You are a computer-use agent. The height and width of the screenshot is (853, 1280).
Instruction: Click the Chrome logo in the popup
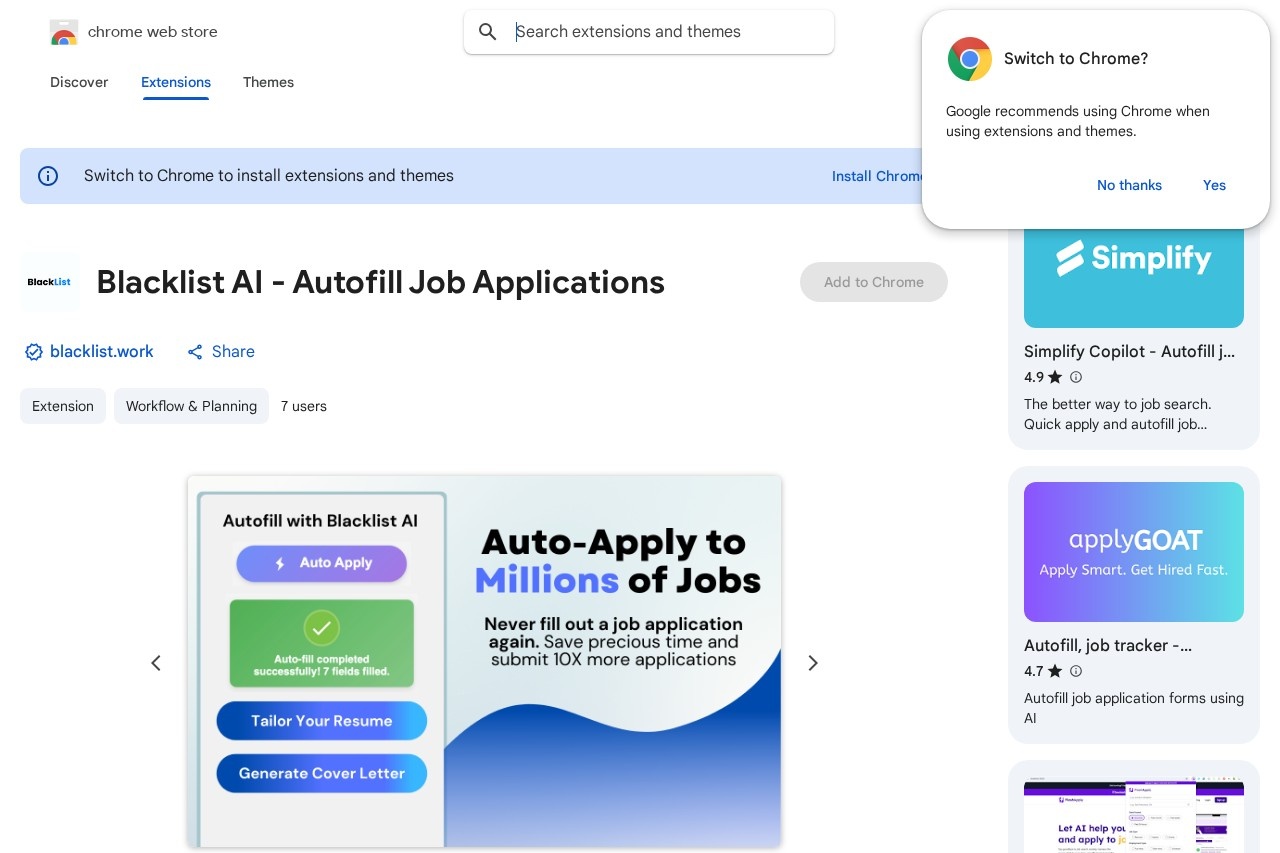(x=969, y=59)
